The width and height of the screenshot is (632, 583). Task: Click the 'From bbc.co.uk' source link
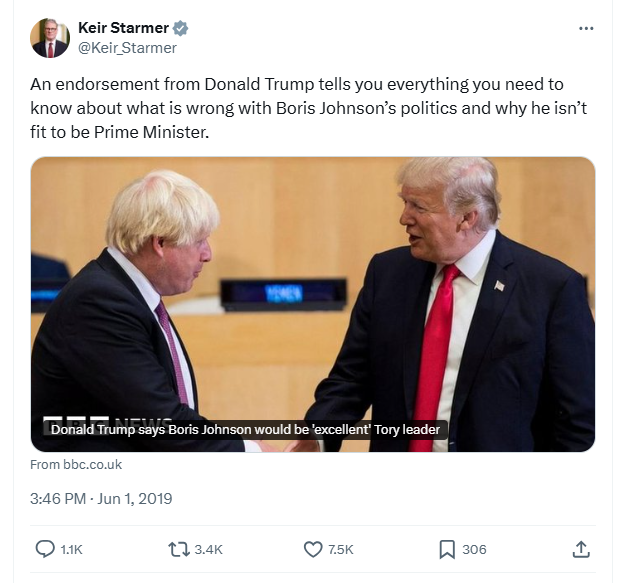tap(76, 464)
